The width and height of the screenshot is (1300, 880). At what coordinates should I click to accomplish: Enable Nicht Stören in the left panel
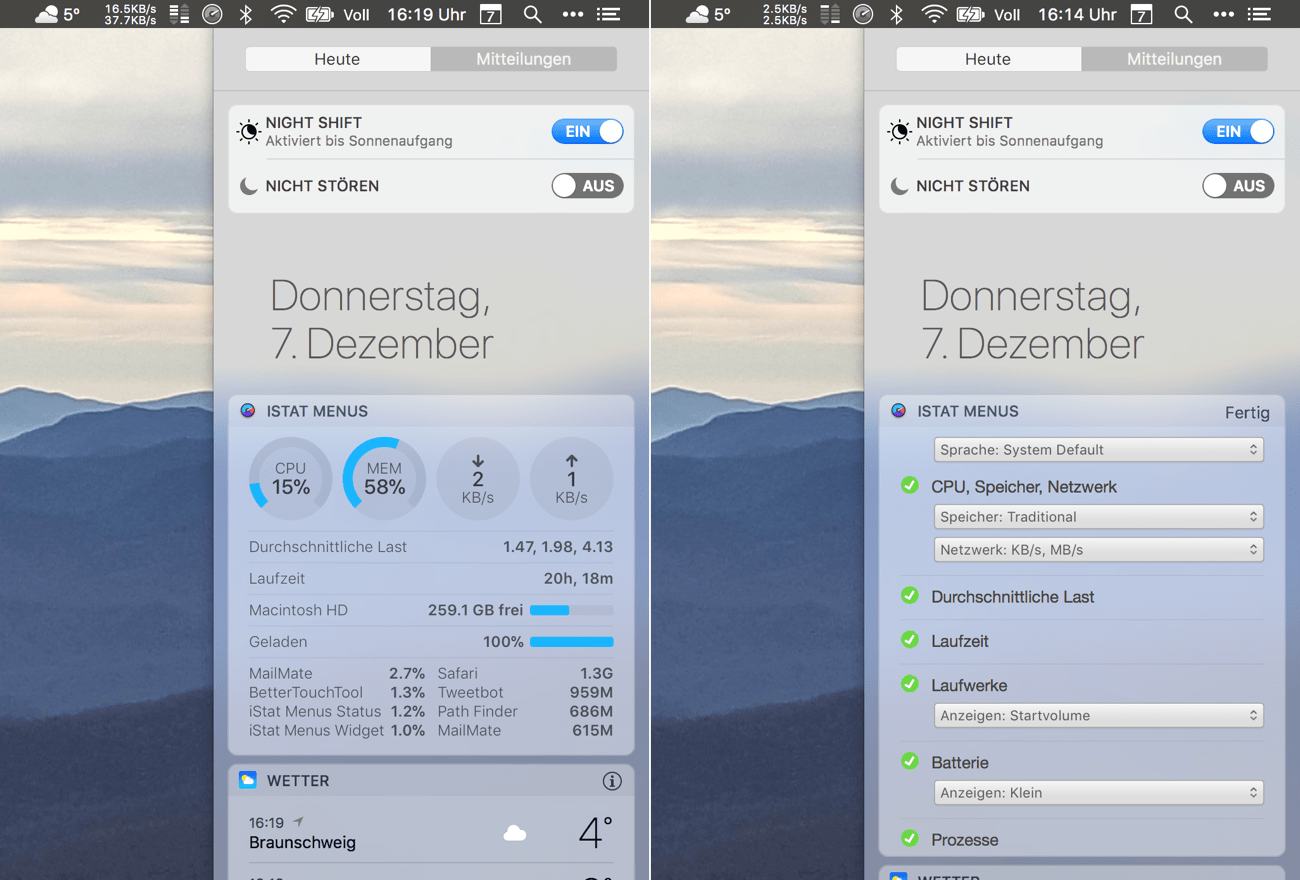coord(587,186)
